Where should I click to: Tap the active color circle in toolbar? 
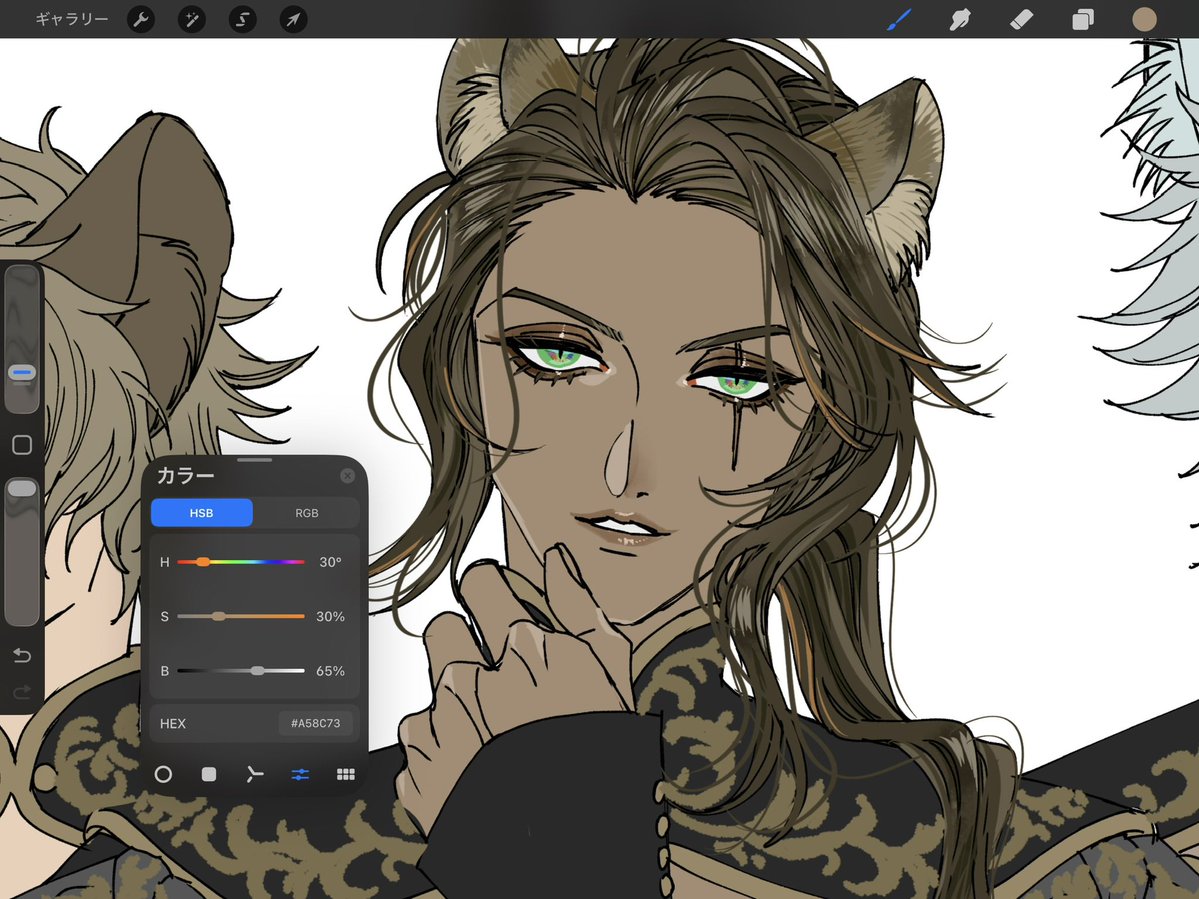click(x=1144, y=19)
